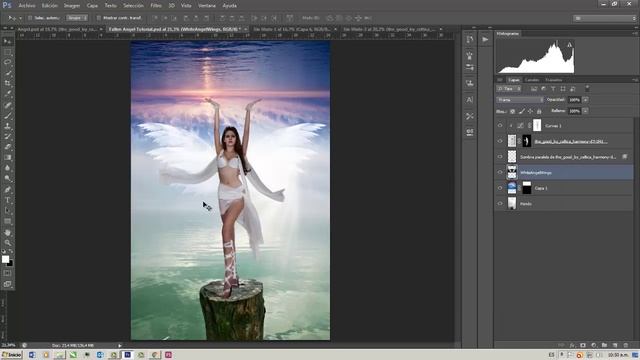This screenshot has height=360, width=640.
Task: Click the lock transparent pixels button
Action: tap(513, 111)
